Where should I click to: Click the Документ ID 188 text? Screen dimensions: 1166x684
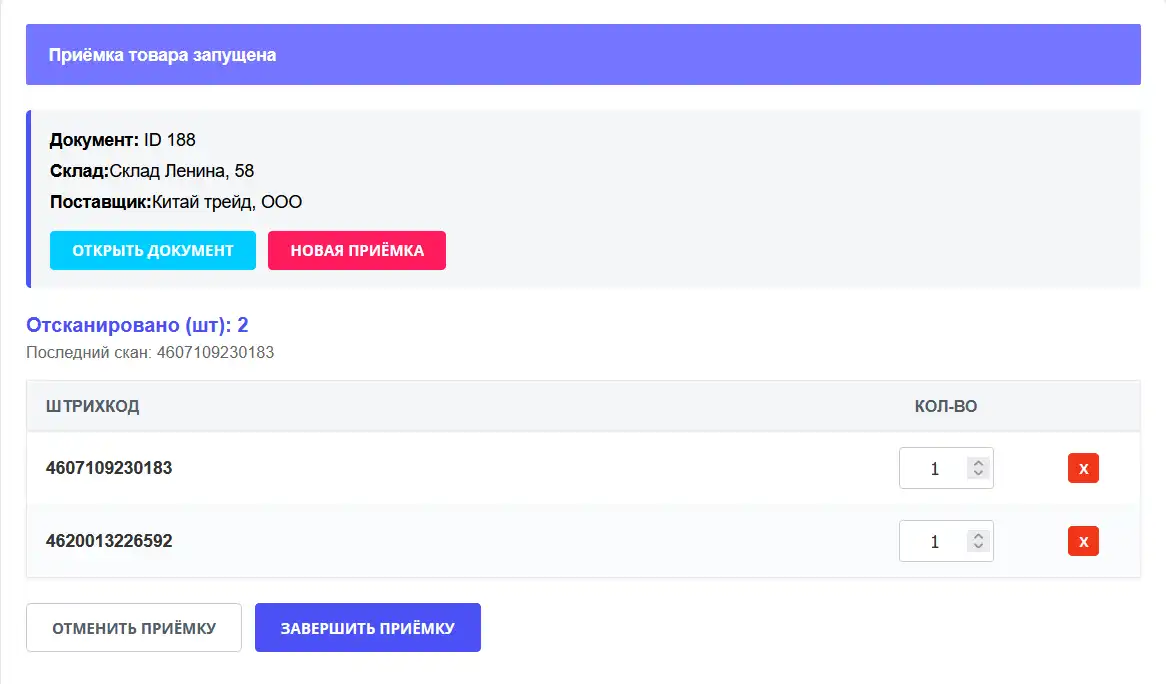[x=123, y=139]
